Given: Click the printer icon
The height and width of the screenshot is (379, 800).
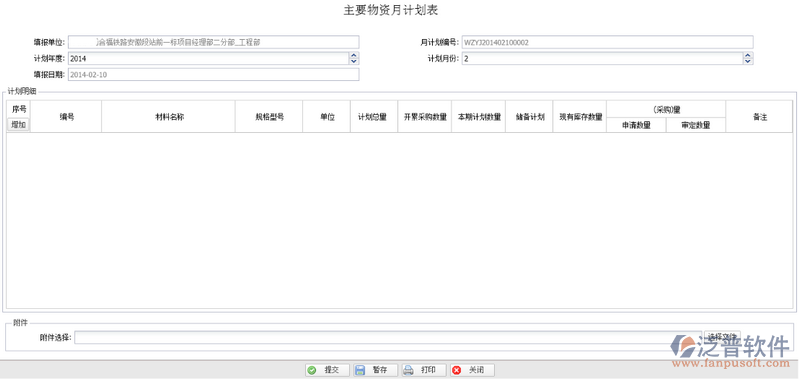Looking at the screenshot, I should tap(408, 370).
